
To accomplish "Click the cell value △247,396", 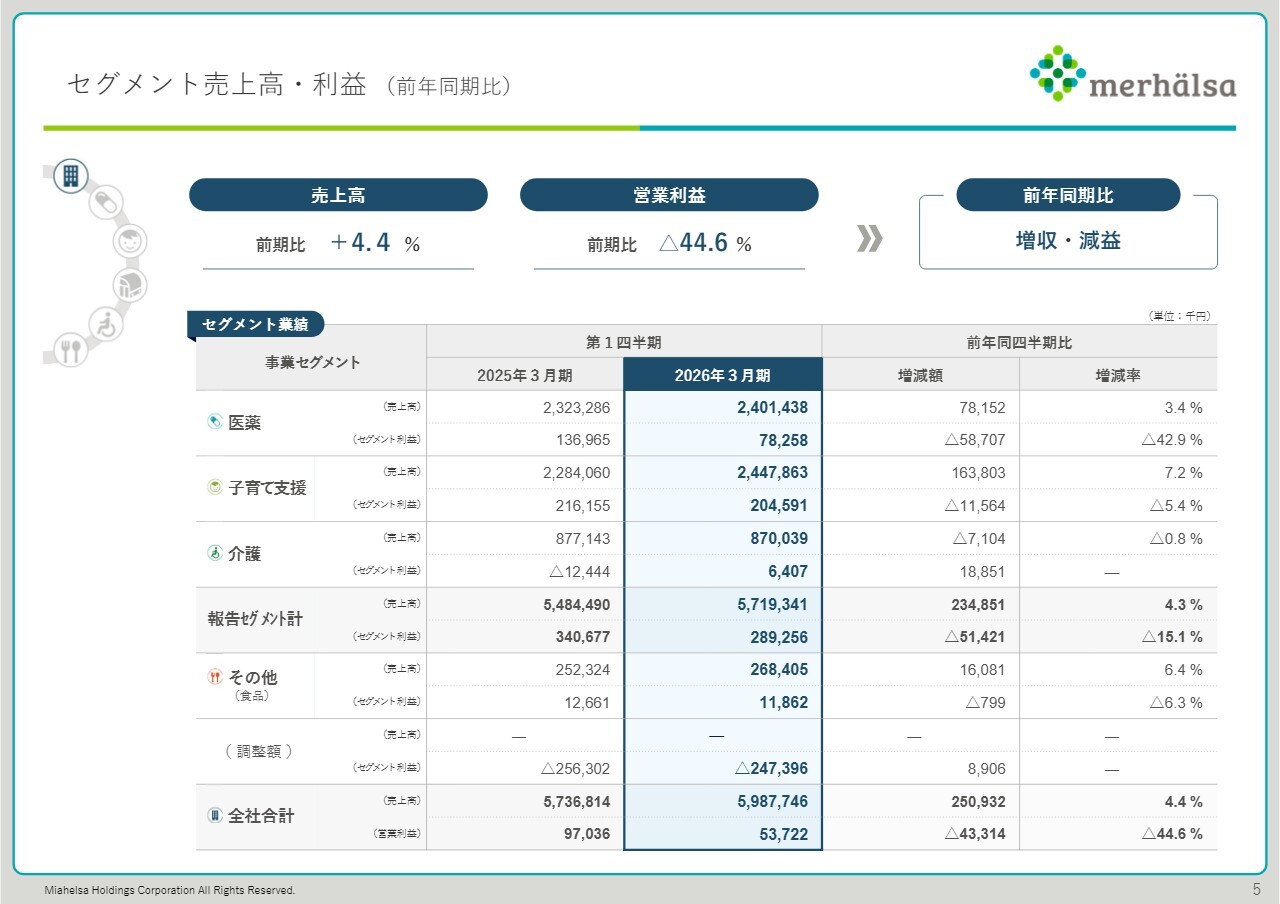I will [x=771, y=769].
